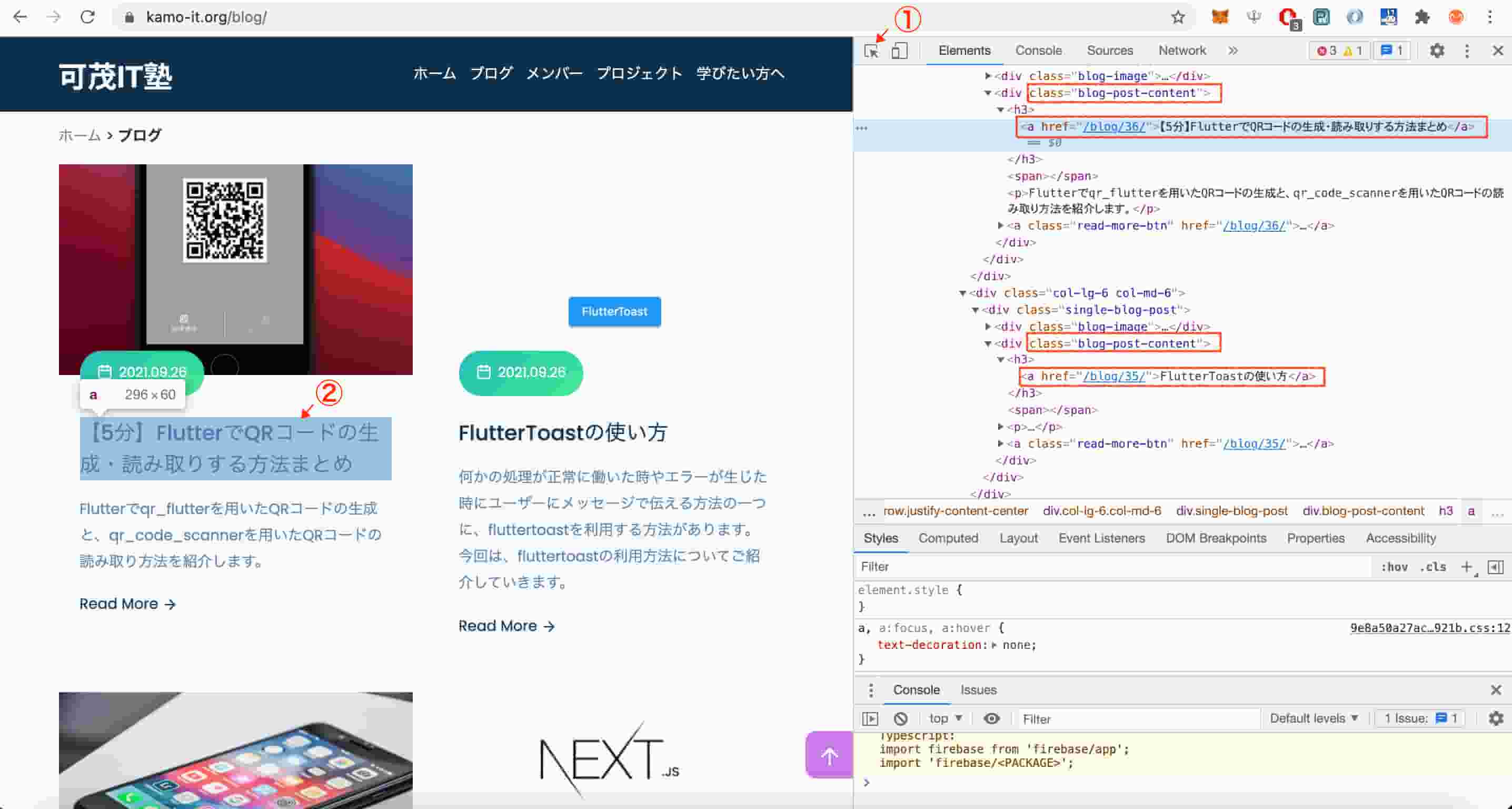The width and height of the screenshot is (1512, 809).
Task: Click the blue FlutterToast button image
Action: pos(614,312)
